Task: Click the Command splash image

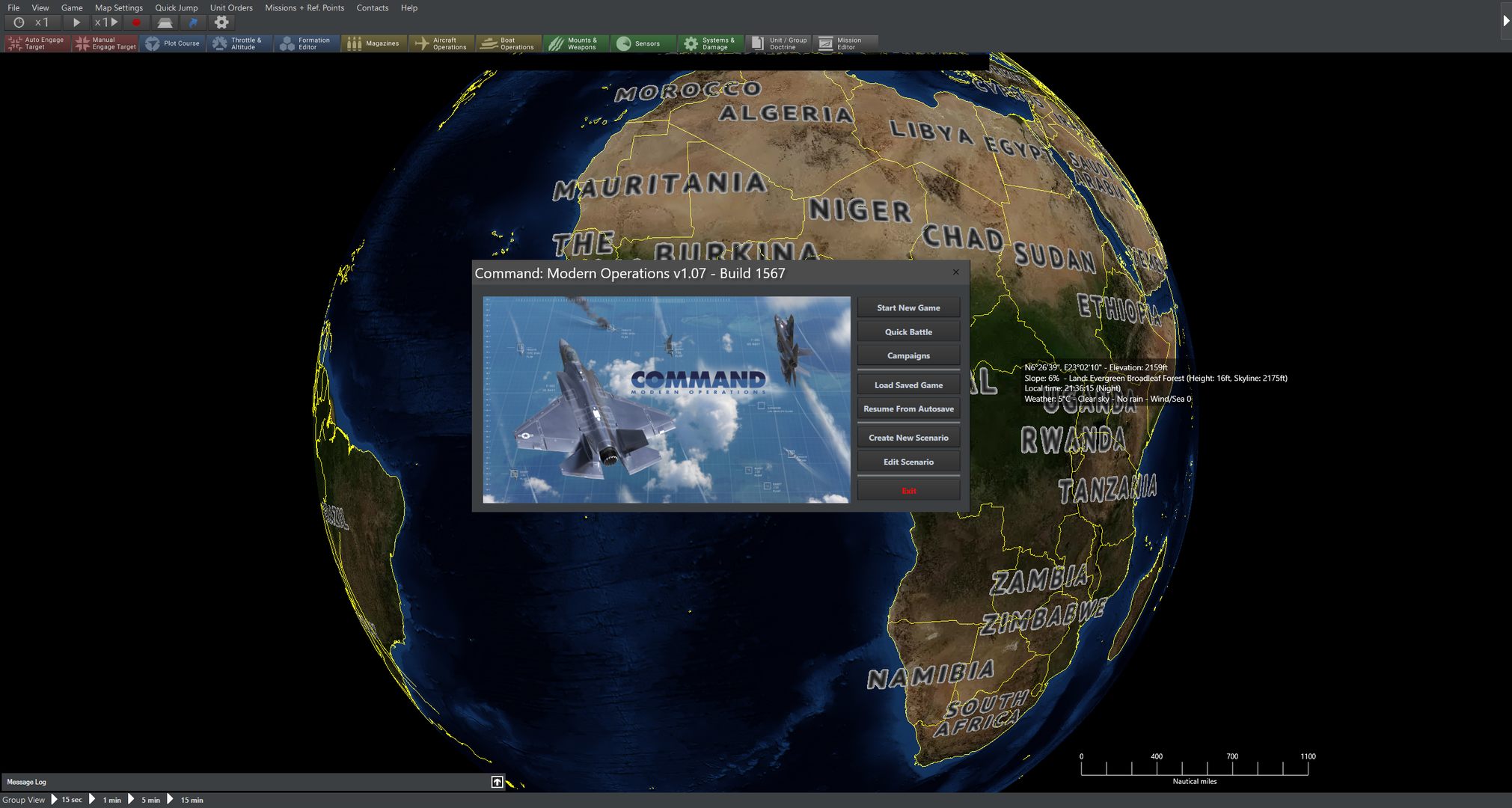Action: 666,400
